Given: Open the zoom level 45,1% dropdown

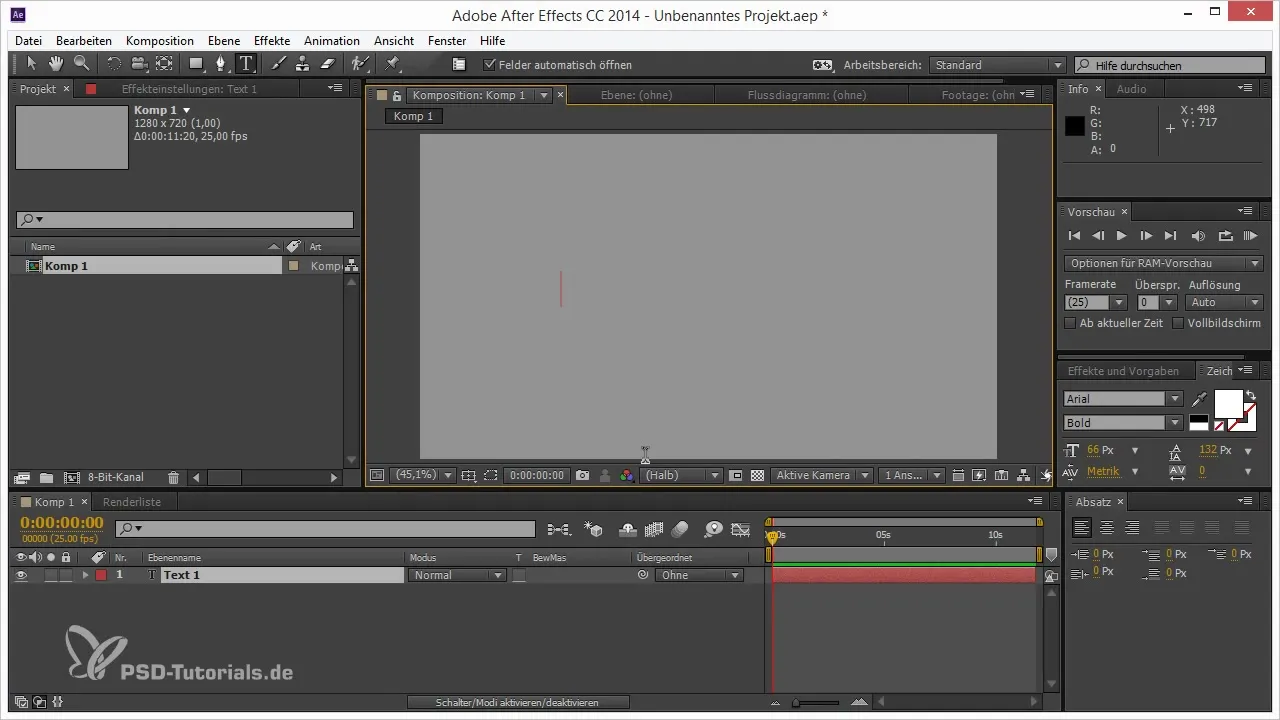Looking at the screenshot, I should 422,476.
